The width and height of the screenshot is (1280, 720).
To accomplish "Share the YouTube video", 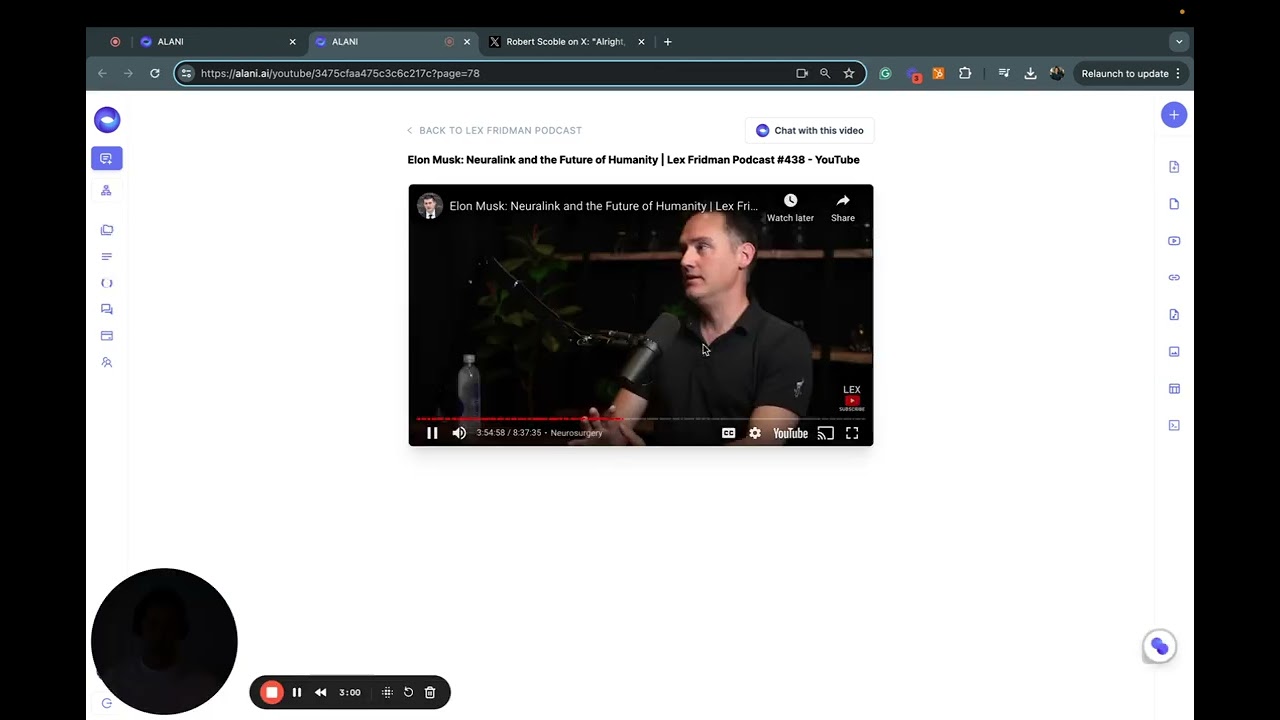I will point(843,207).
